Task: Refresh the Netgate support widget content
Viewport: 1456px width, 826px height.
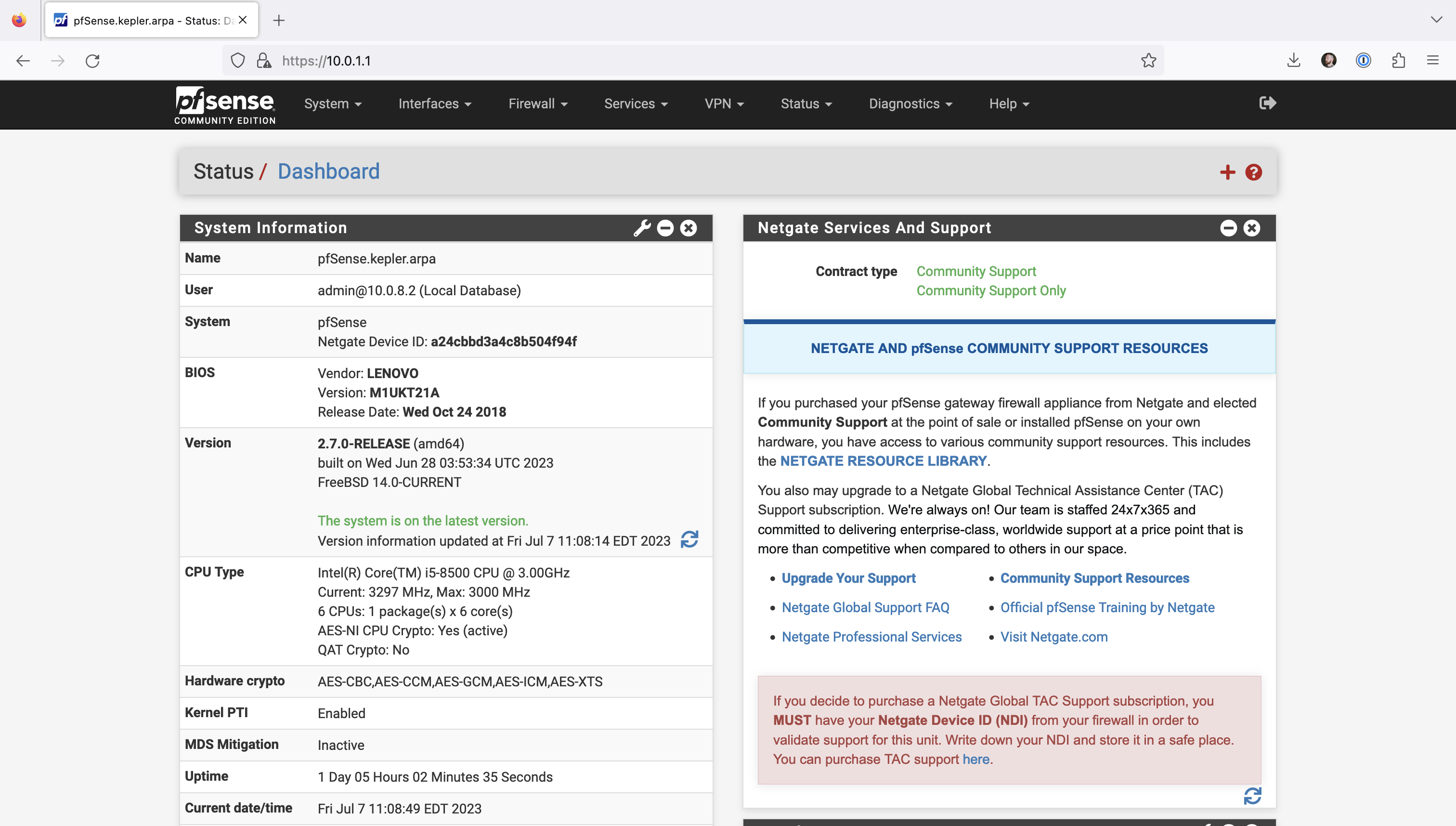Action: click(x=1252, y=795)
